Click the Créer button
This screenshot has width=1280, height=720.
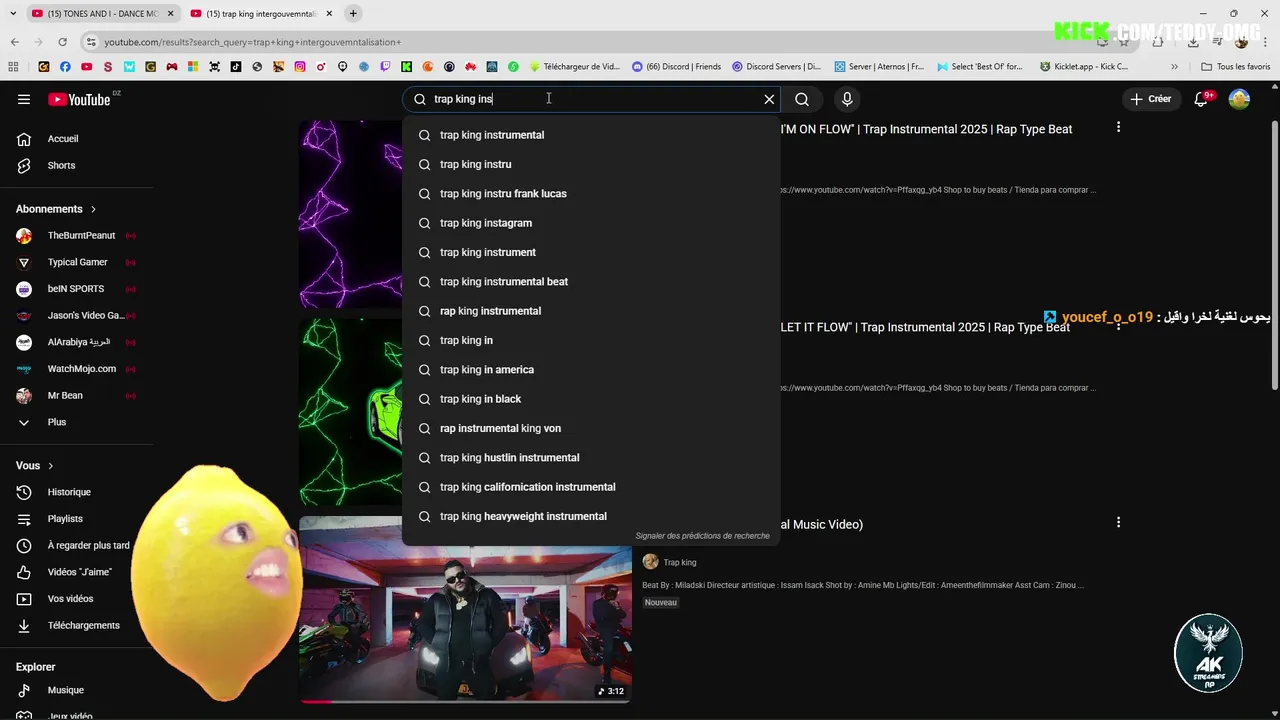coord(1150,99)
